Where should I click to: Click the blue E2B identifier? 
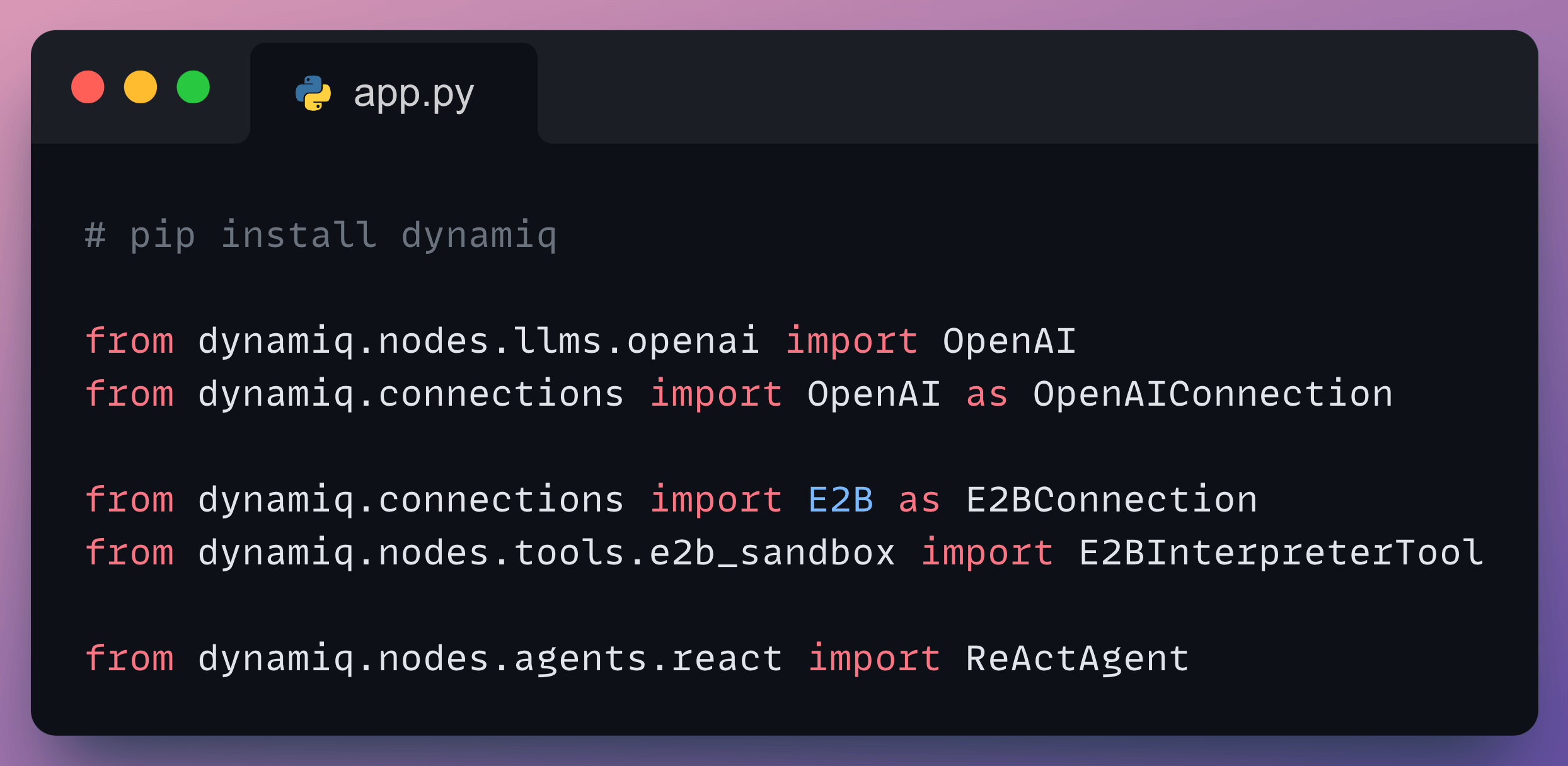click(x=841, y=500)
